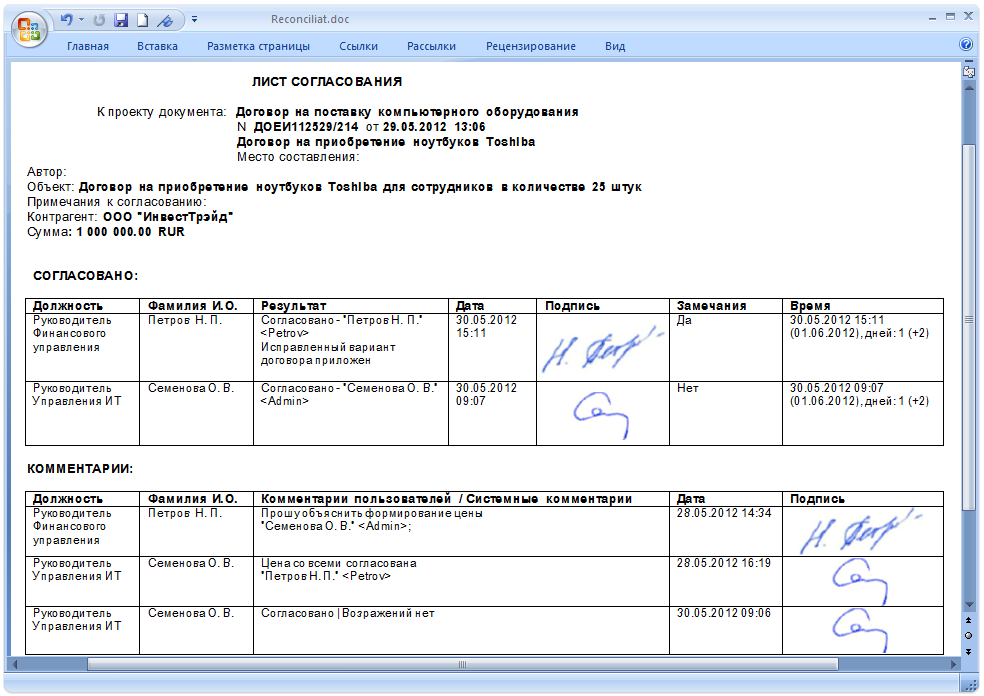The height and width of the screenshot is (696, 984).
Task: Select the Вид ribbon tab
Action: click(x=614, y=46)
